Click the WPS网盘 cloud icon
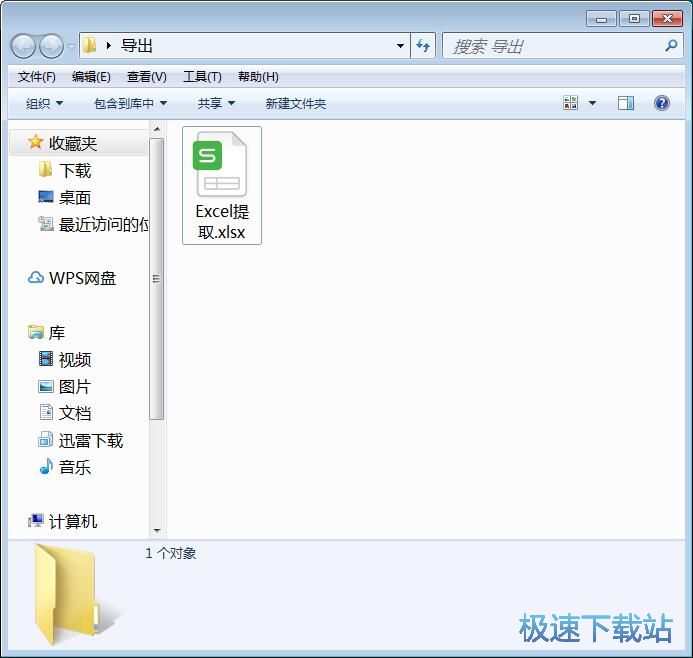Image resolution: width=693 pixels, height=658 pixels. (36, 278)
